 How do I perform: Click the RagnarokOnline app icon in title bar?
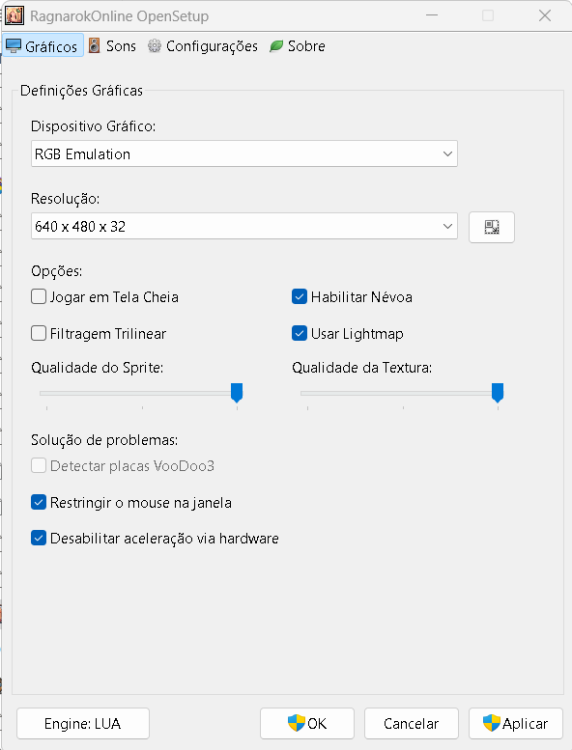(14, 15)
